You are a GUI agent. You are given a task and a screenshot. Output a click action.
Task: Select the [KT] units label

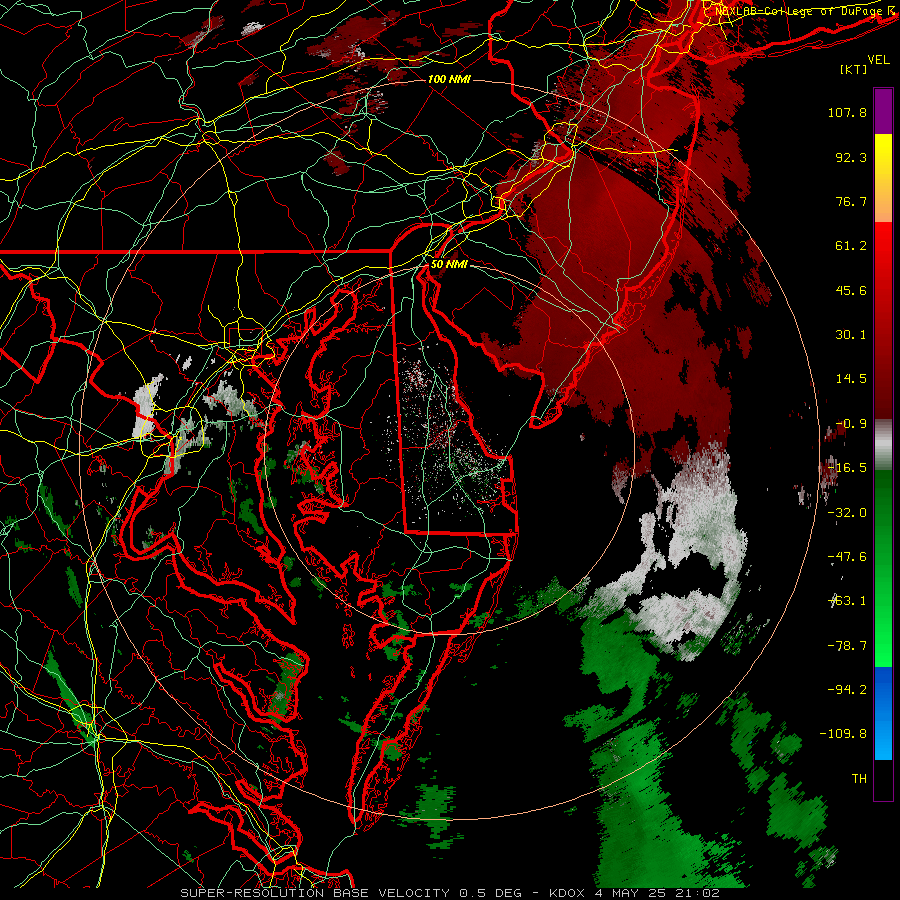click(x=854, y=69)
